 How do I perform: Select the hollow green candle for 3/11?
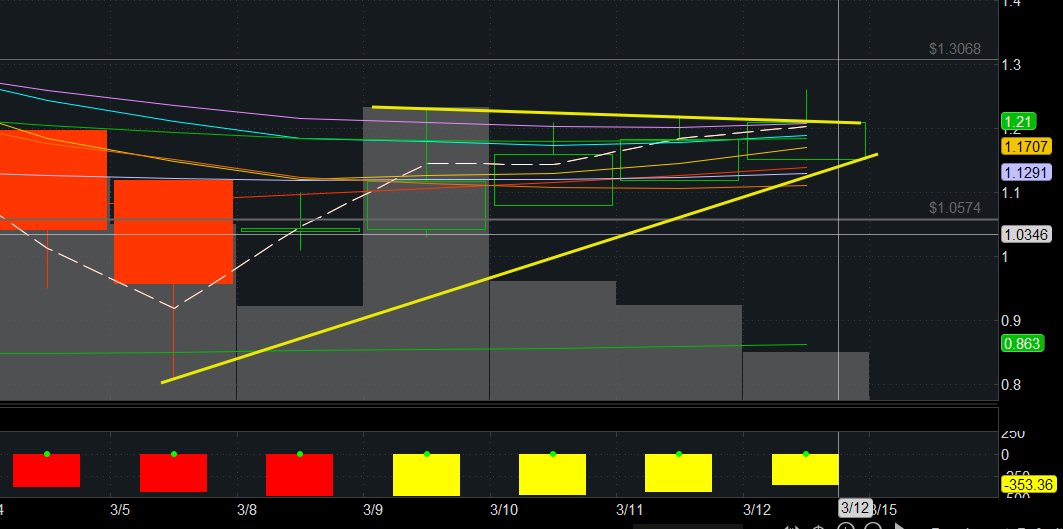[679, 160]
